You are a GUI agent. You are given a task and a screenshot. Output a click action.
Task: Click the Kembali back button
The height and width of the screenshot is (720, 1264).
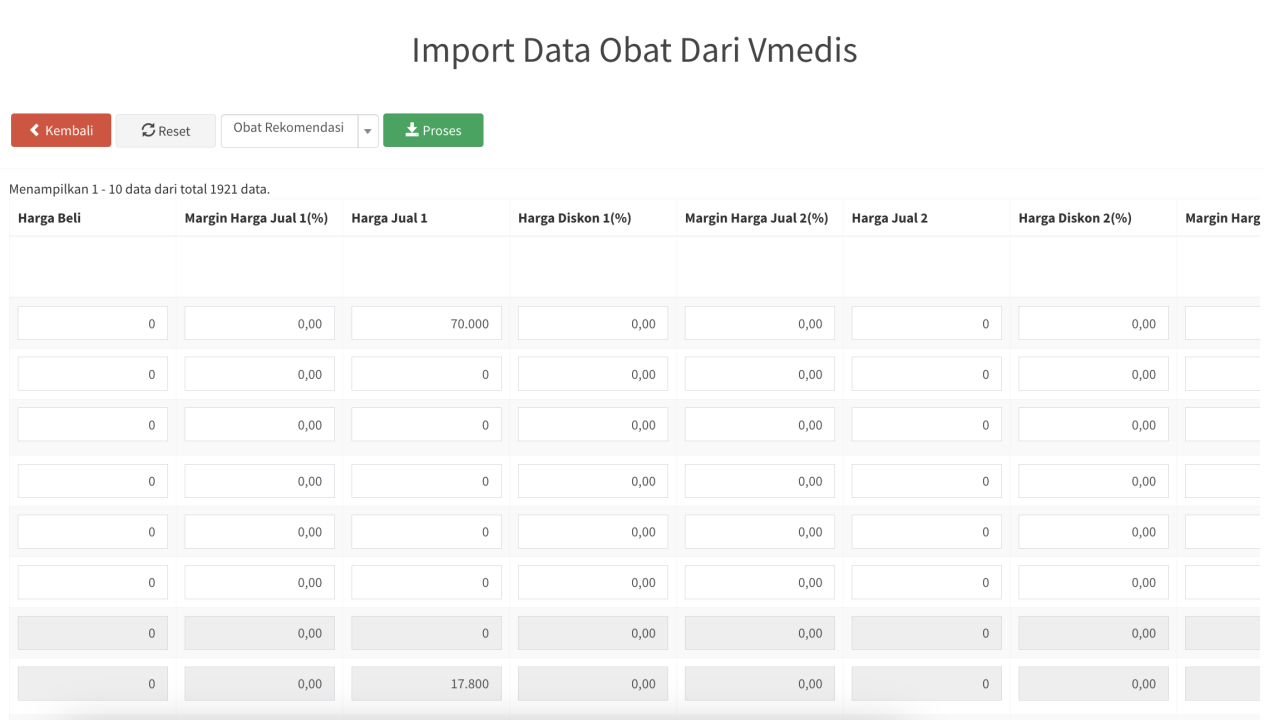click(61, 130)
